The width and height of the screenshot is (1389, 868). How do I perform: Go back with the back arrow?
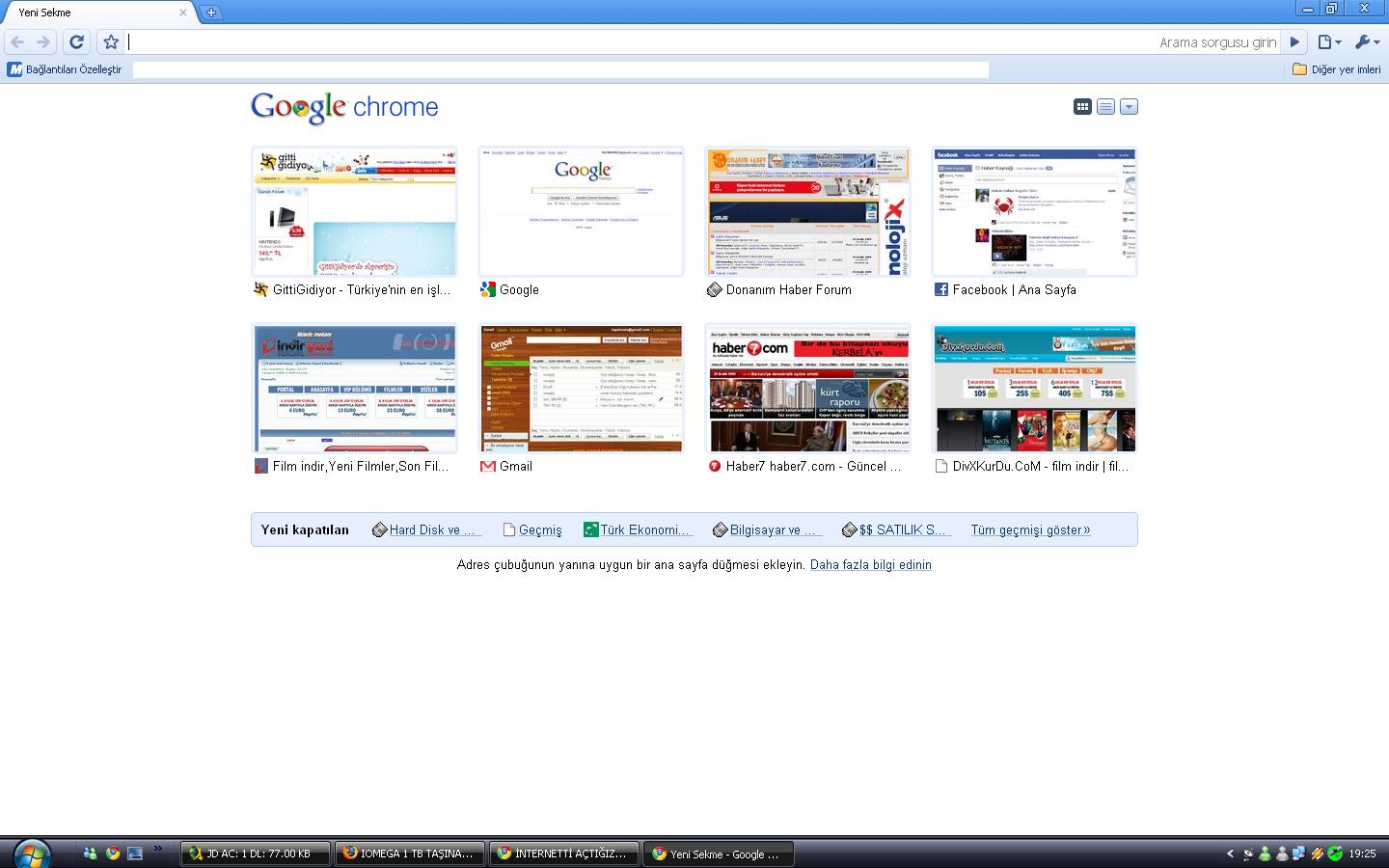tap(17, 41)
